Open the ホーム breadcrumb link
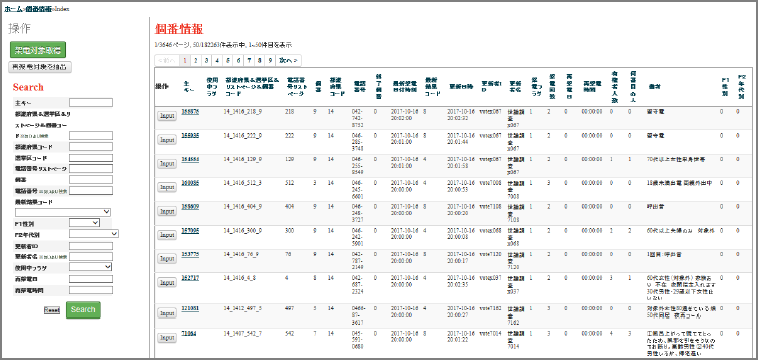Viewport: 758px width, 360px height. pos(13,9)
